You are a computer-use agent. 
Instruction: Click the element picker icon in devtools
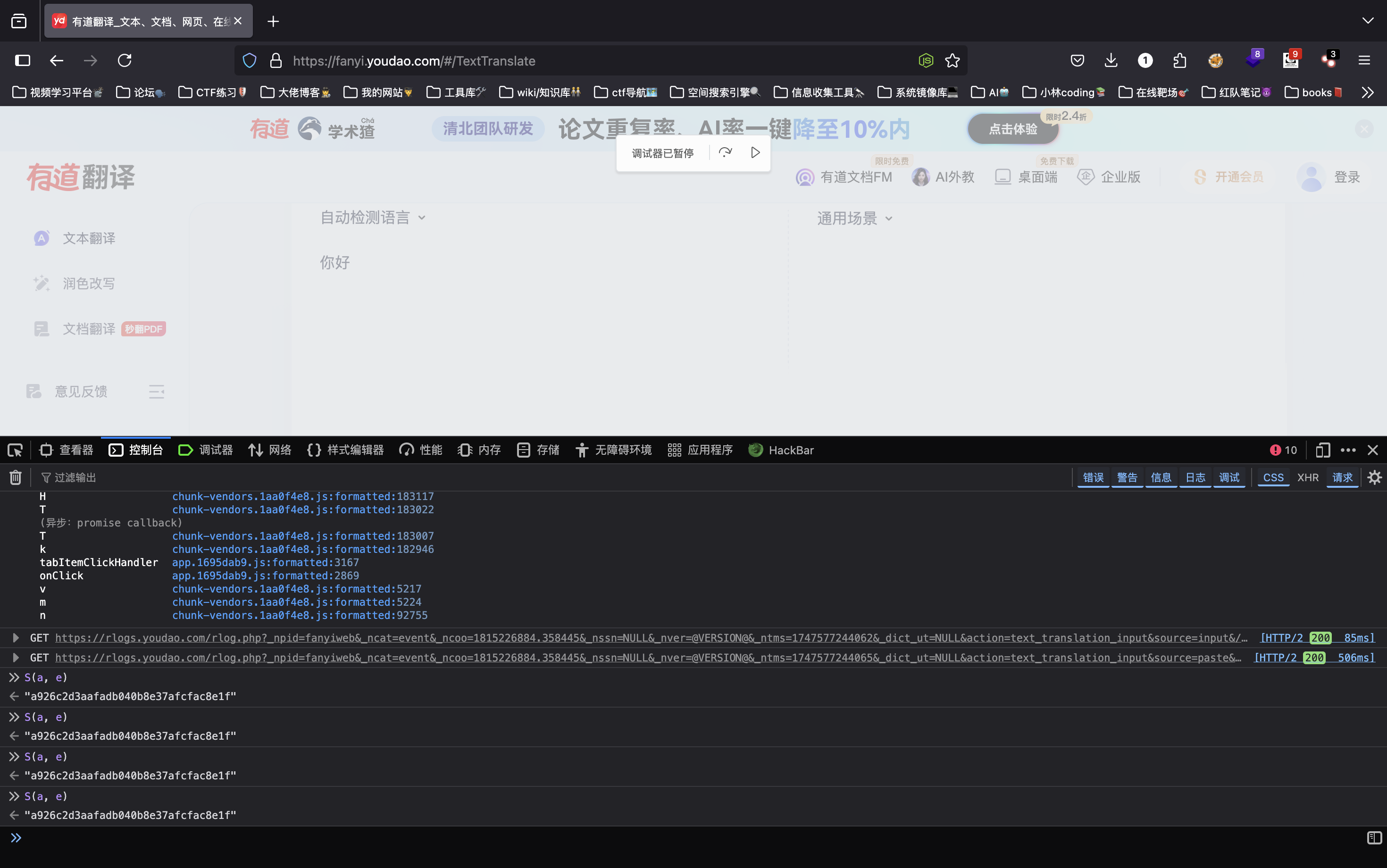pyautogui.click(x=16, y=450)
